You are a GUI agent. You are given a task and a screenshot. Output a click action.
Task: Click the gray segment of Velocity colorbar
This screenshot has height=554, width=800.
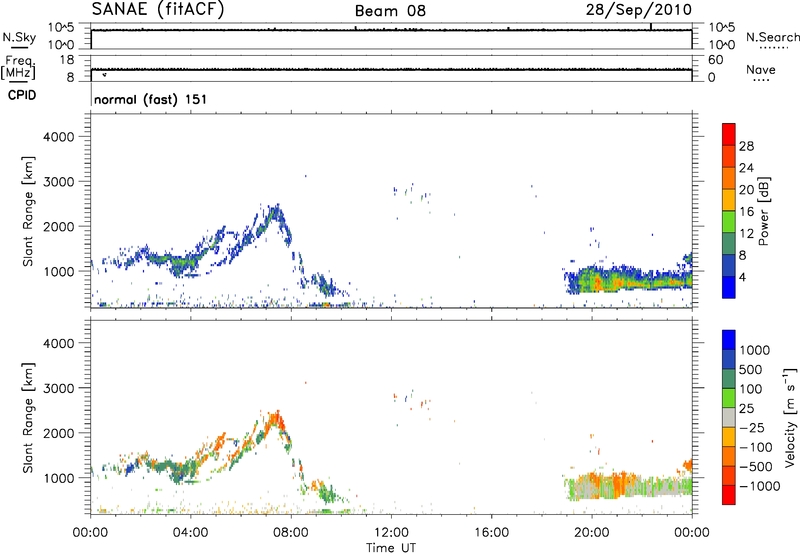[x=729, y=417]
